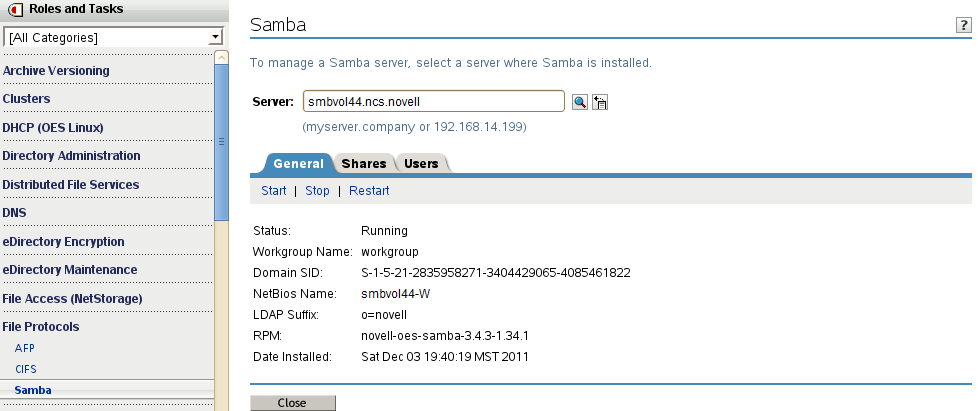
Task: Open the AFP task link
Action: [x=24, y=349]
